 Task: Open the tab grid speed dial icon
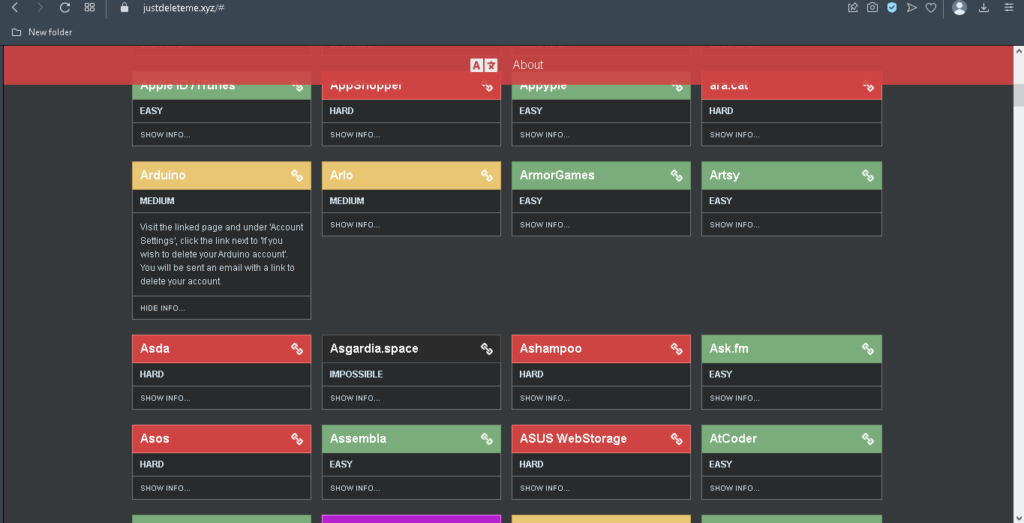pyautogui.click(x=89, y=8)
